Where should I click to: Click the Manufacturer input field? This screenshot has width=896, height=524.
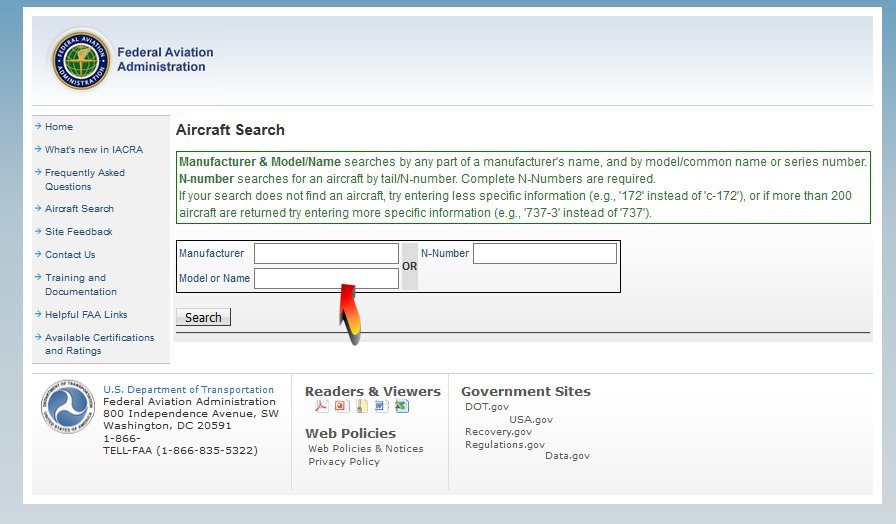coord(326,254)
